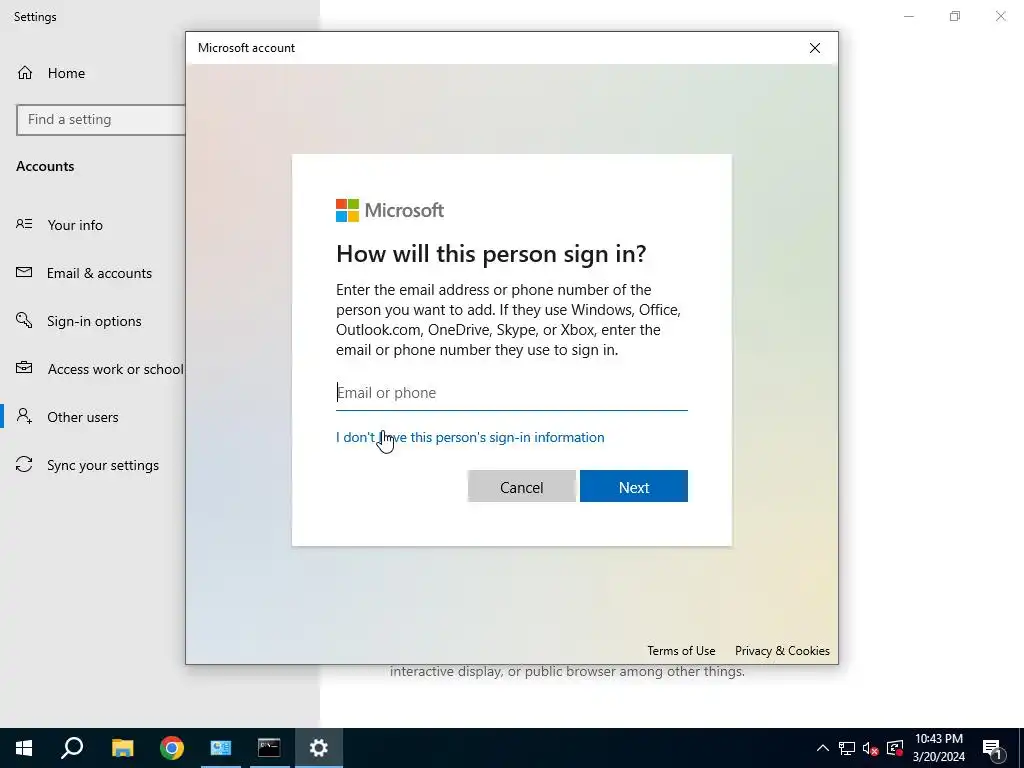The width and height of the screenshot is (1024, 768).
Task: Click the network tray icon
Action: click(847, 748)
